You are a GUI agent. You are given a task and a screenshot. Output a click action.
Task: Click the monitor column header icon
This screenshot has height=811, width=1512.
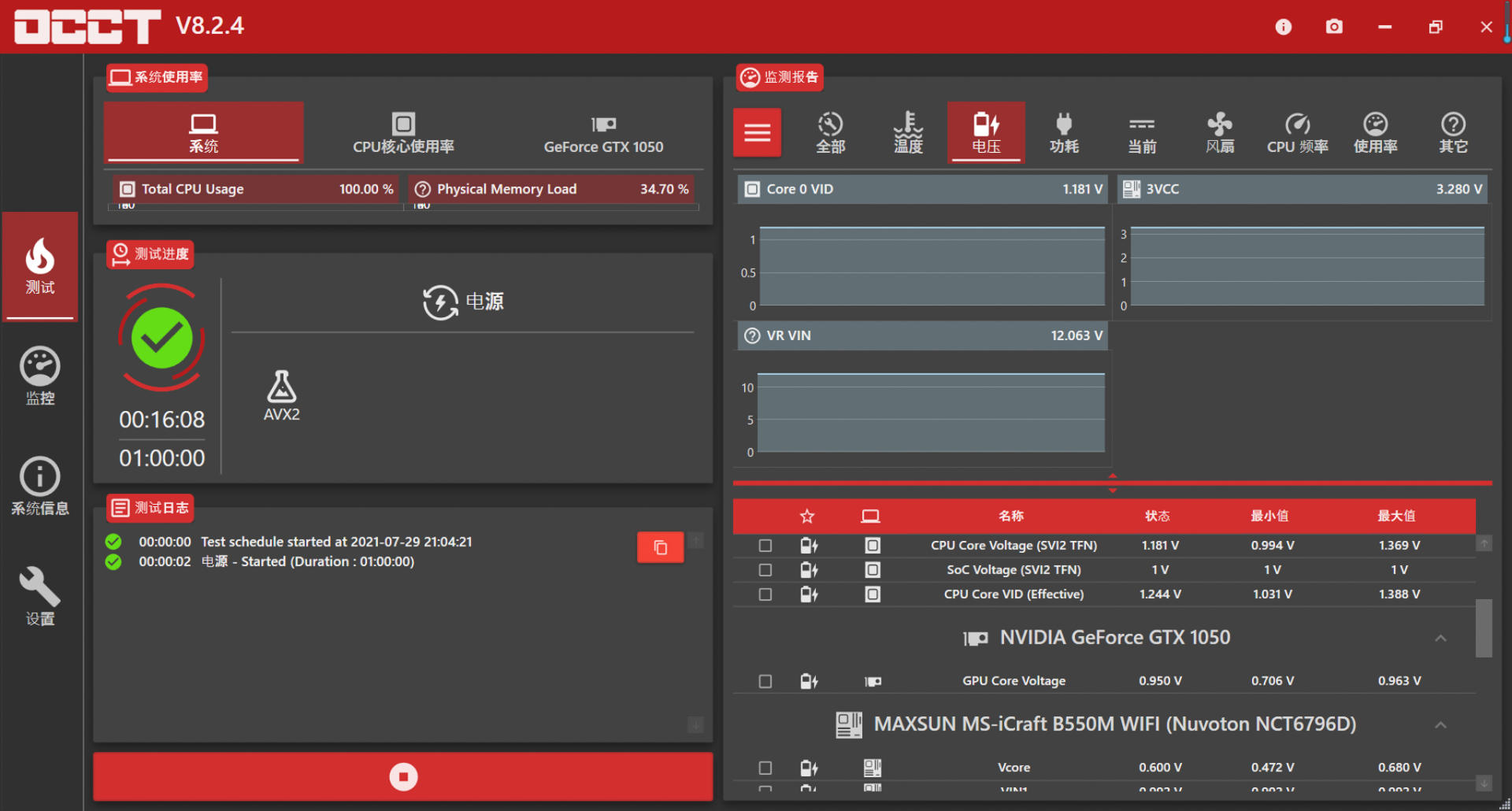click(x=870, y=517)
